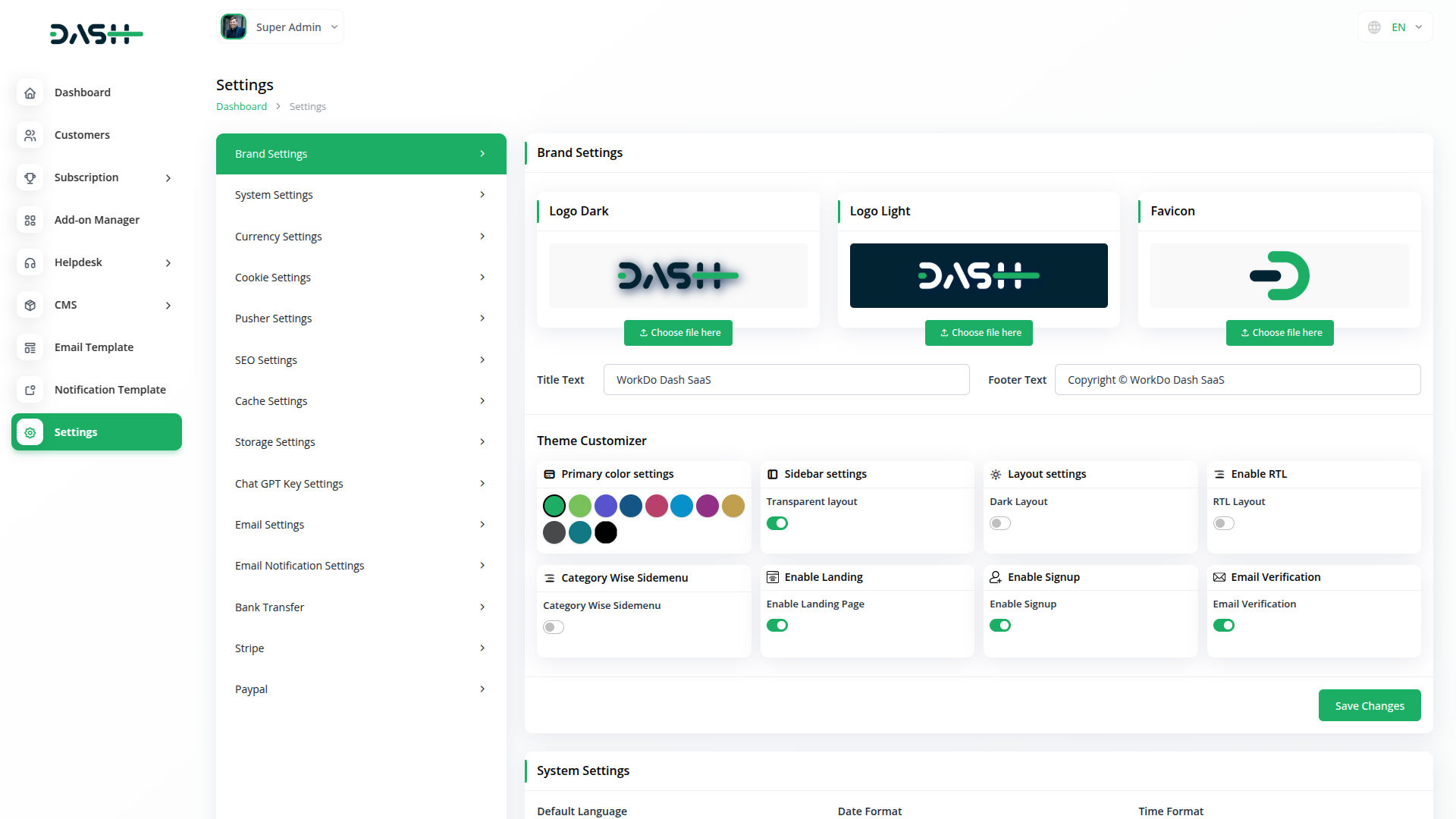Click the Notification Template bell icon

[30, 390]
